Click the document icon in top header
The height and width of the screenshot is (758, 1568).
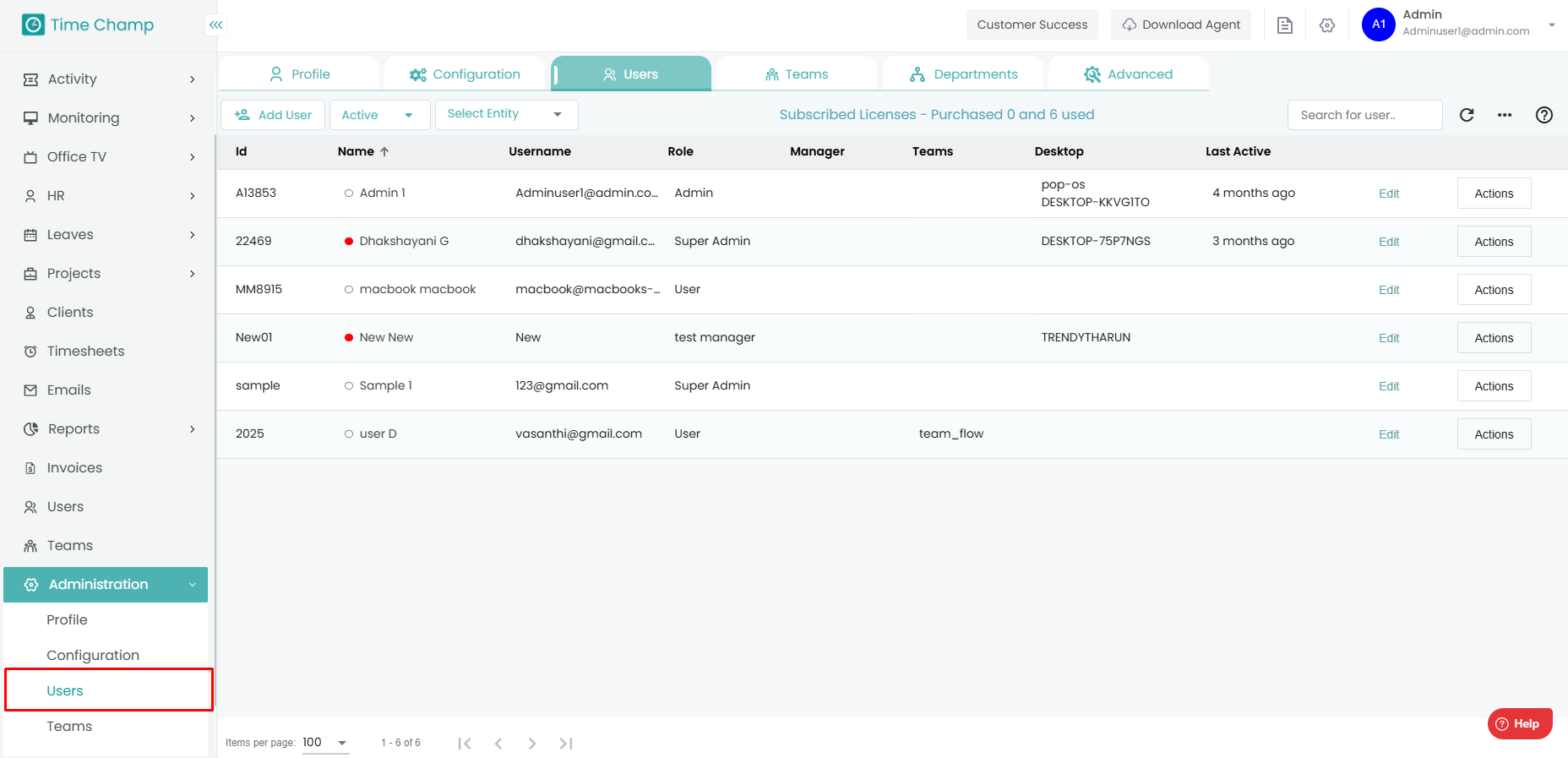1284,25
